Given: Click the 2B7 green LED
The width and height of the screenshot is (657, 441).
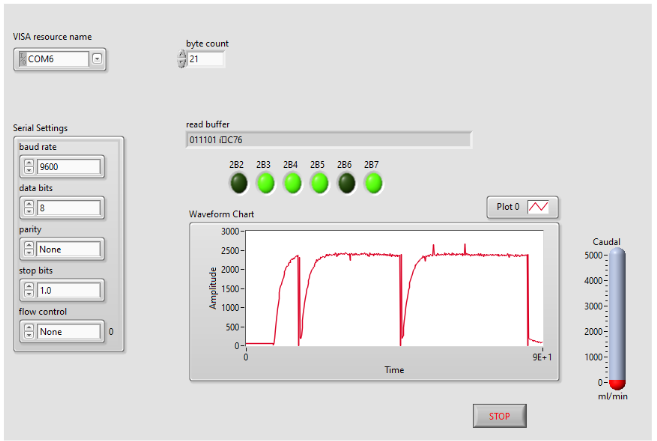Looking at the screenshot, I should [x=372, y=183].
